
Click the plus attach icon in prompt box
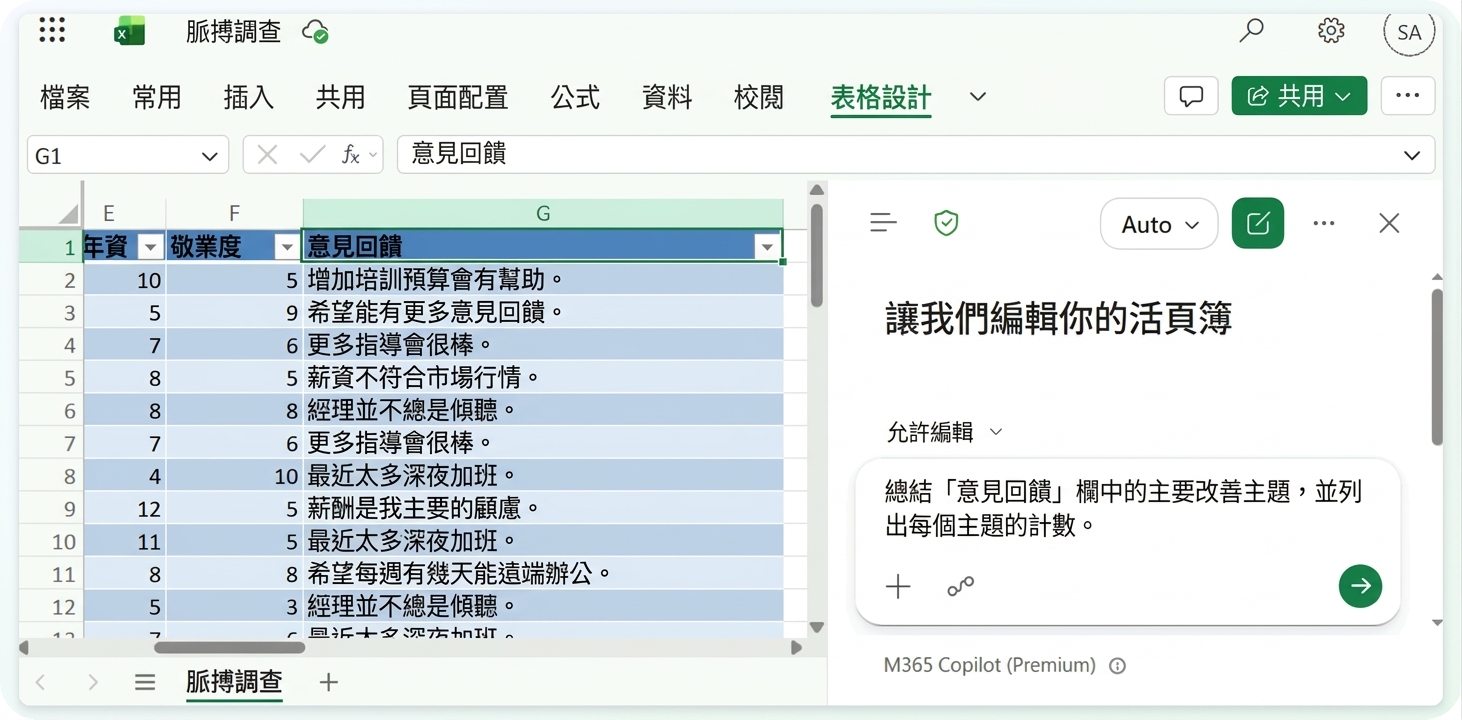click(898, 587)
